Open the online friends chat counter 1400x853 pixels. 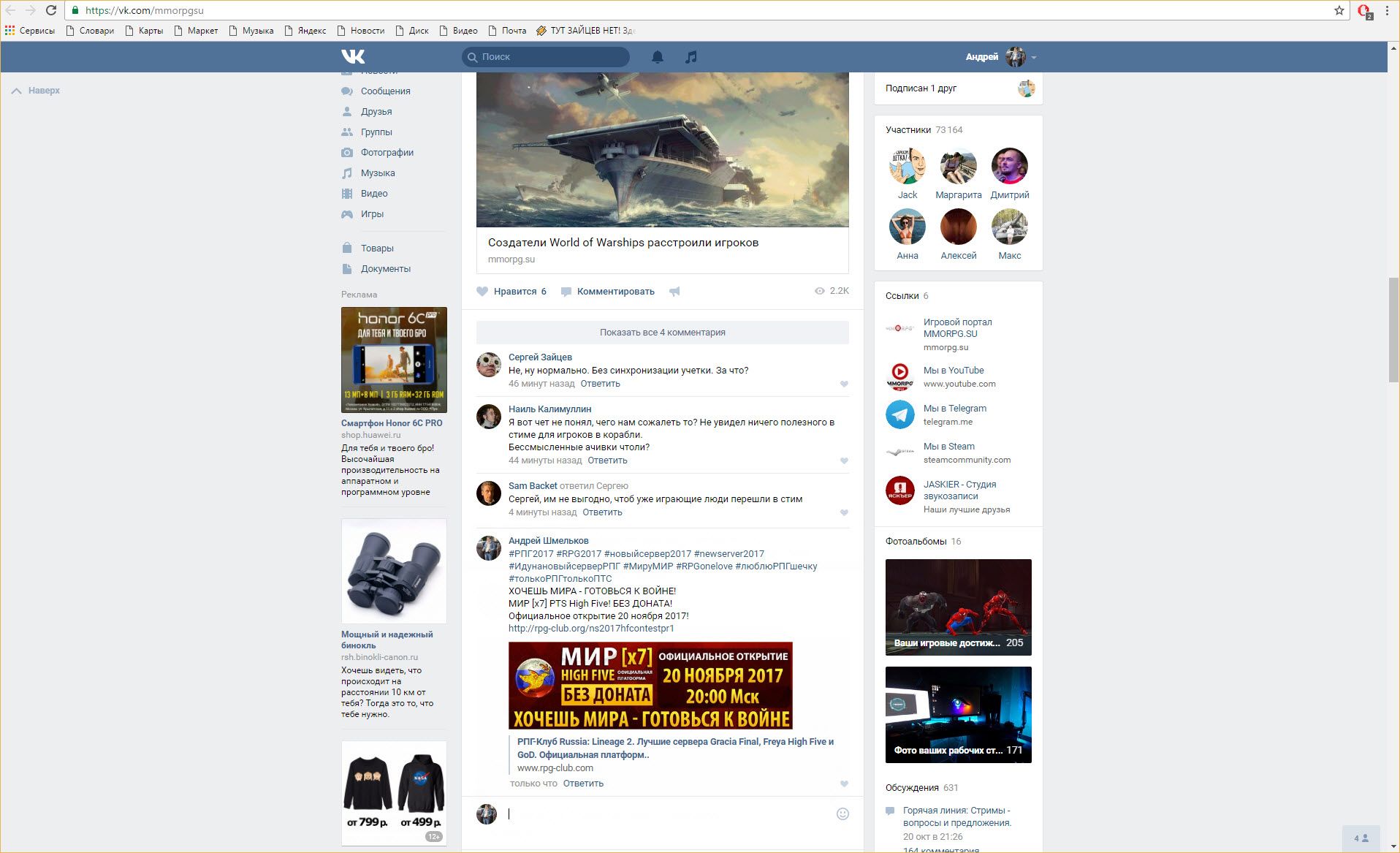[x=1361, y=838]
